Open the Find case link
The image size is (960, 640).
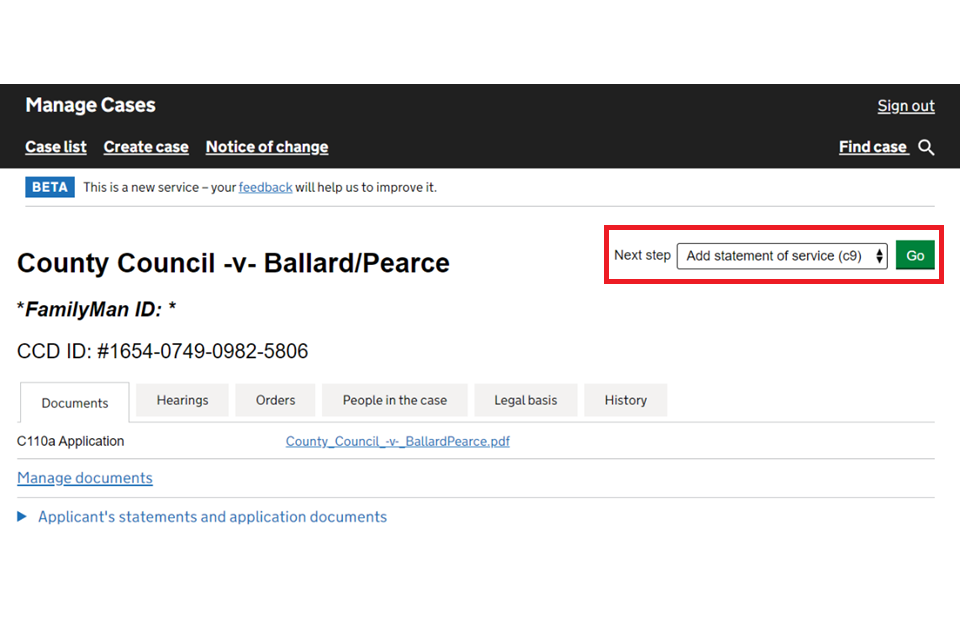tap(872, 147)
